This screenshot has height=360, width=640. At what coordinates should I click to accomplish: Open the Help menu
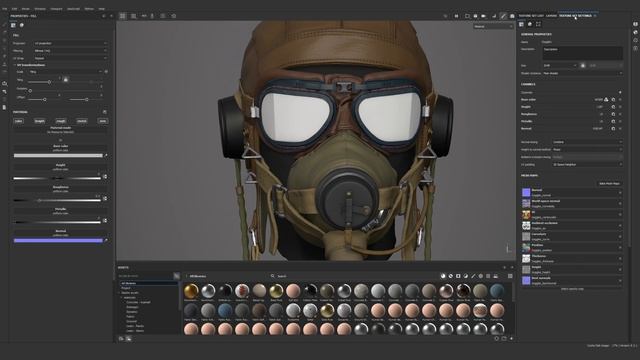pyautogui.click(x=102, y=9)
